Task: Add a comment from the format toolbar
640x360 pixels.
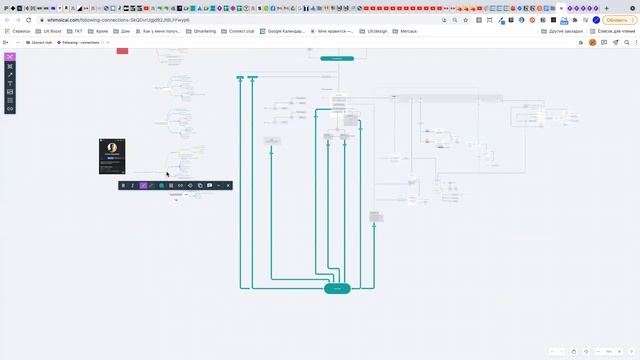Action: [x=209, y=186]
